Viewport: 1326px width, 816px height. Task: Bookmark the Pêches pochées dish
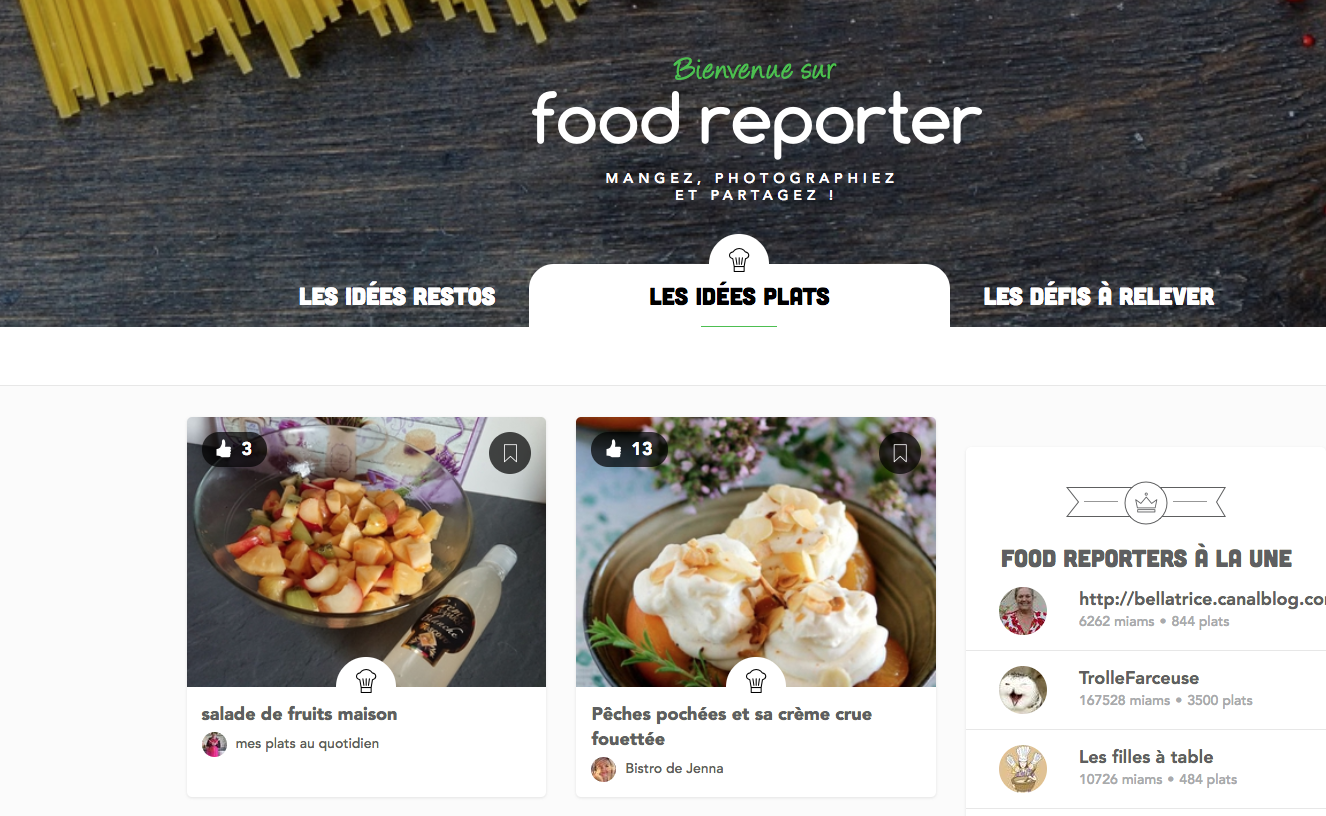coord(899,453)
